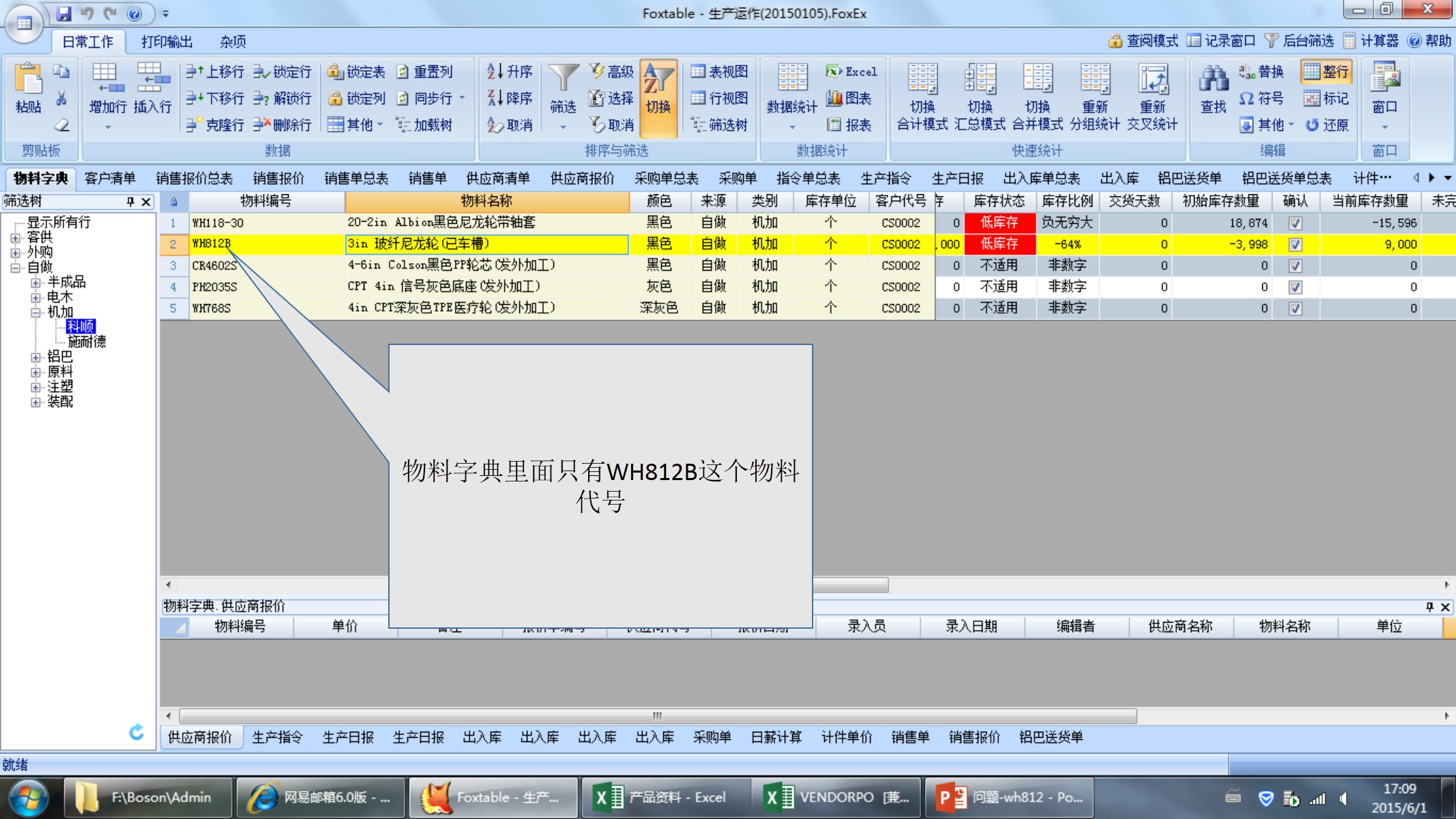Screen dimensions: 1456x819
Task: Click the Lock Table (锁定表) icon
Action: pyautogui.click(x=356, y=72)
